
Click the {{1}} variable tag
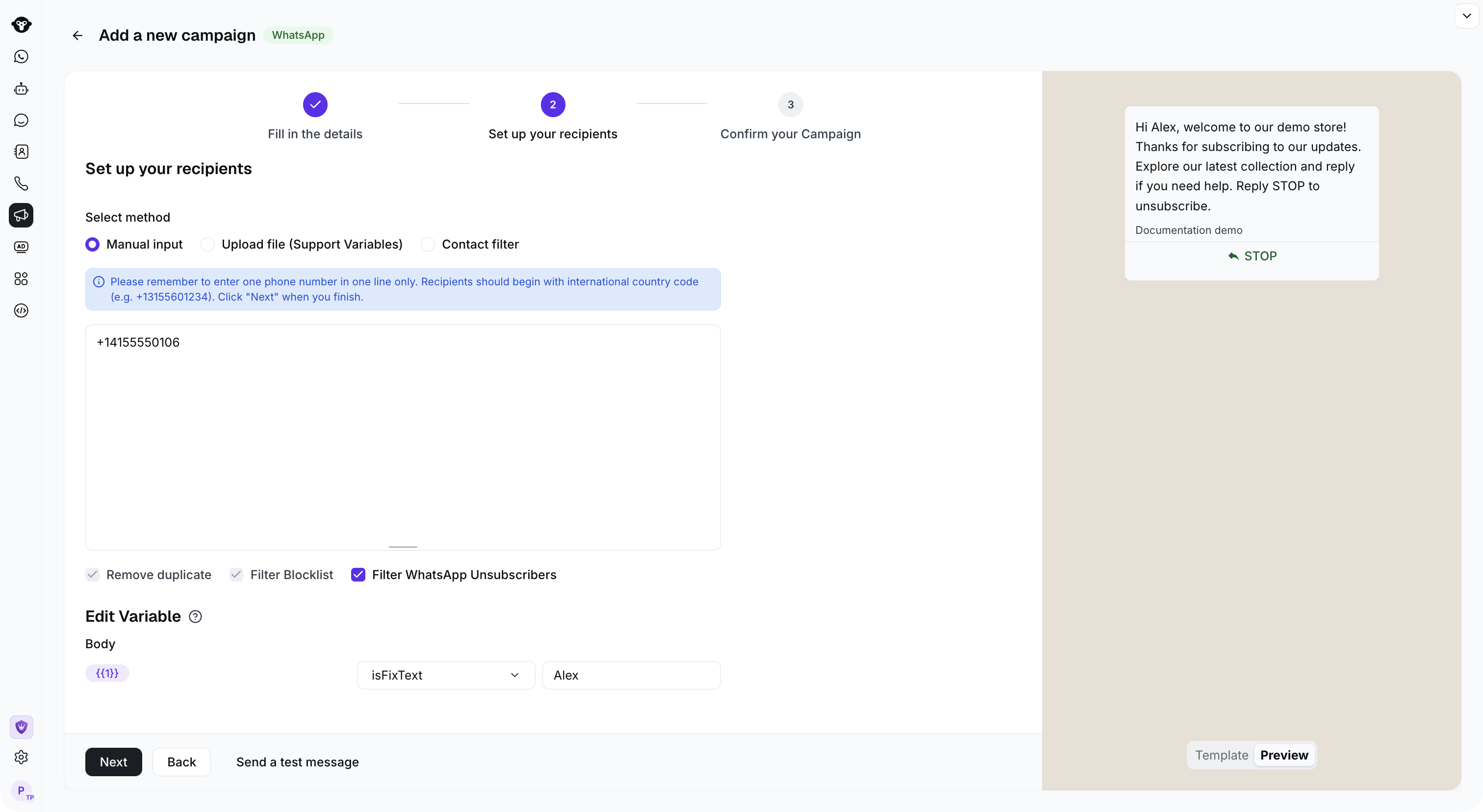107,673
